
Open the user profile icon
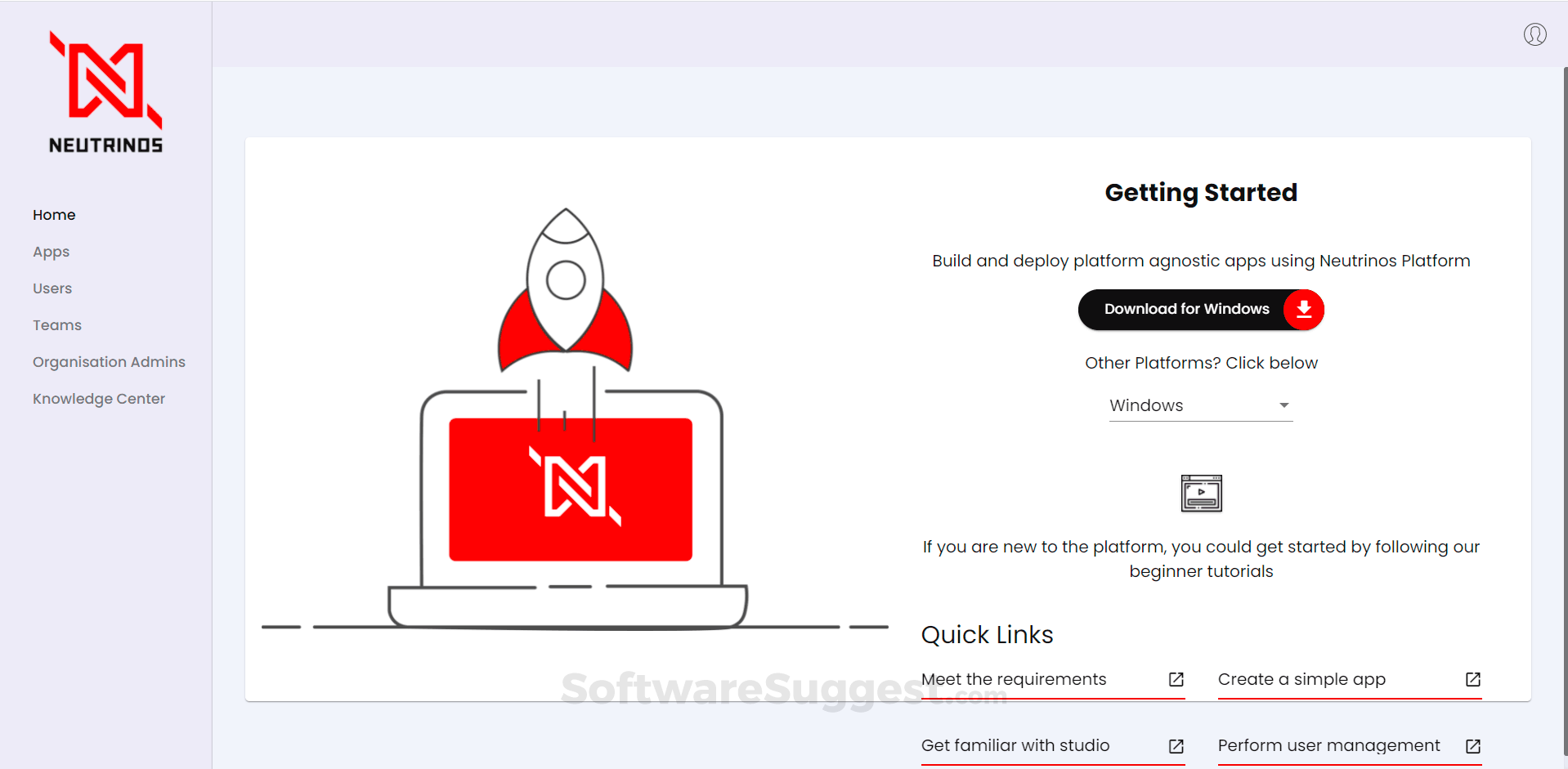(1534, 34)
